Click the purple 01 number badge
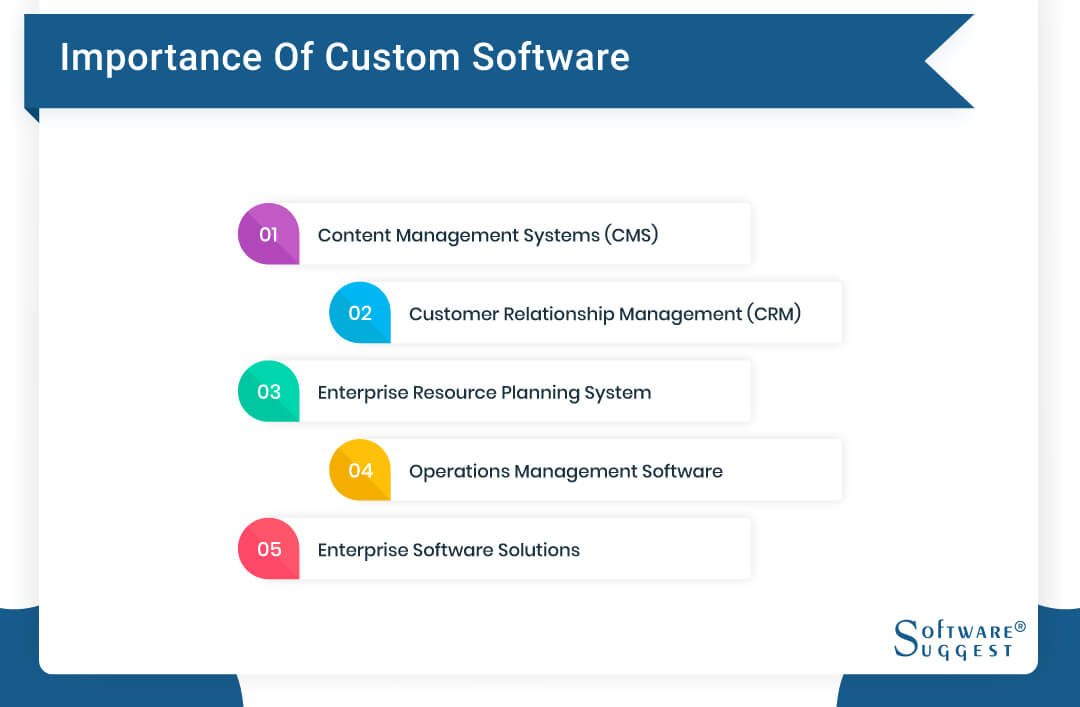 coord(268,234)
